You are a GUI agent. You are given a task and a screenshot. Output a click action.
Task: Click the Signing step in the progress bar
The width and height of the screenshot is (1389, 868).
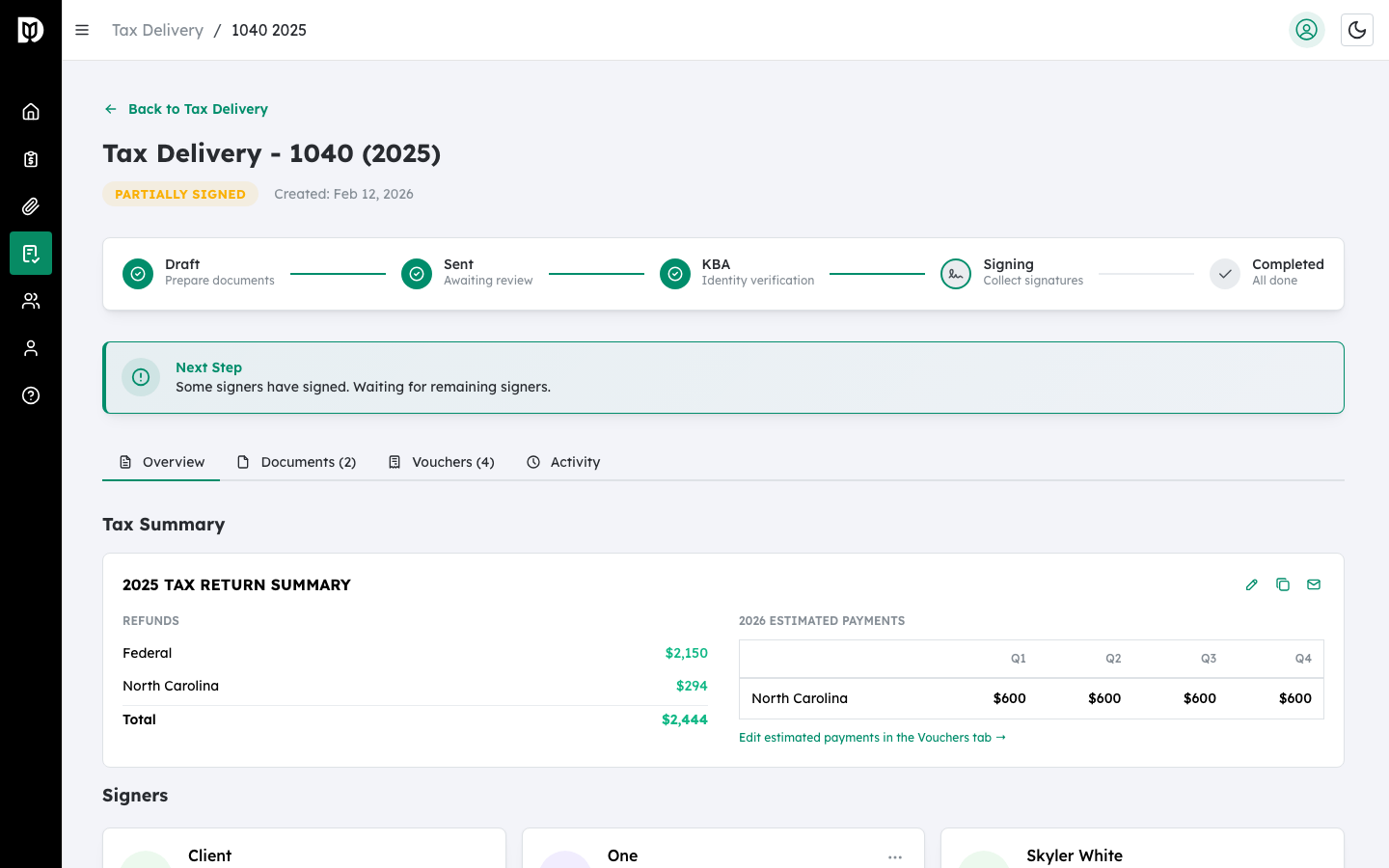(x=956, y=274)
